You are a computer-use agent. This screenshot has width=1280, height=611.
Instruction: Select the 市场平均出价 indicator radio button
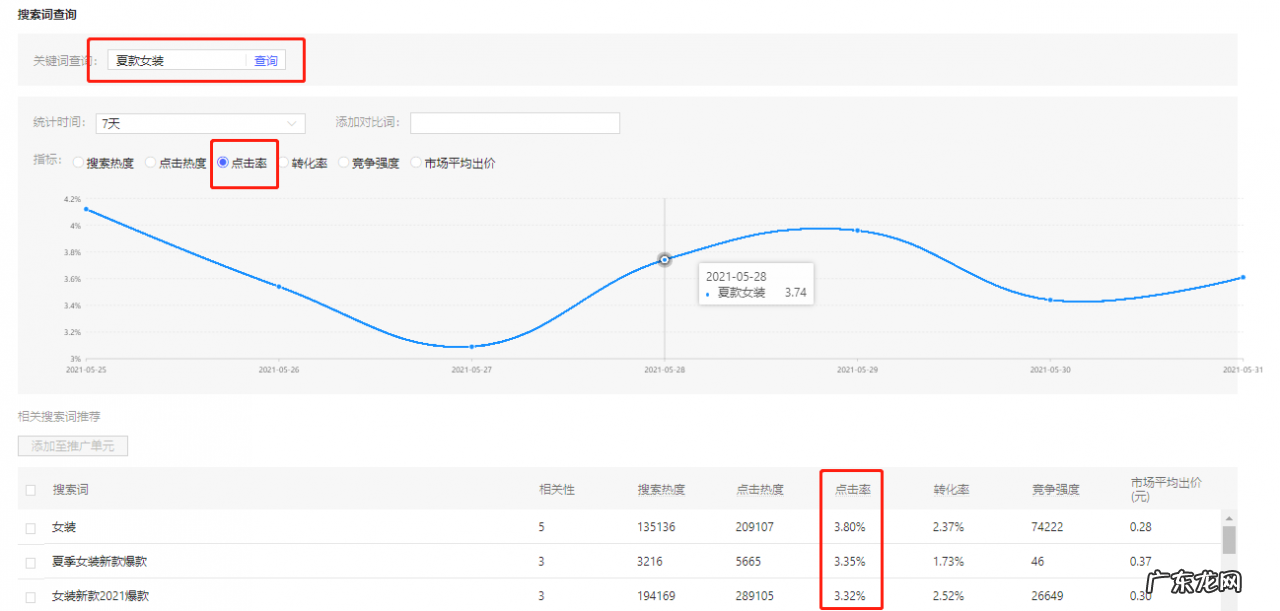pos(414,162)
